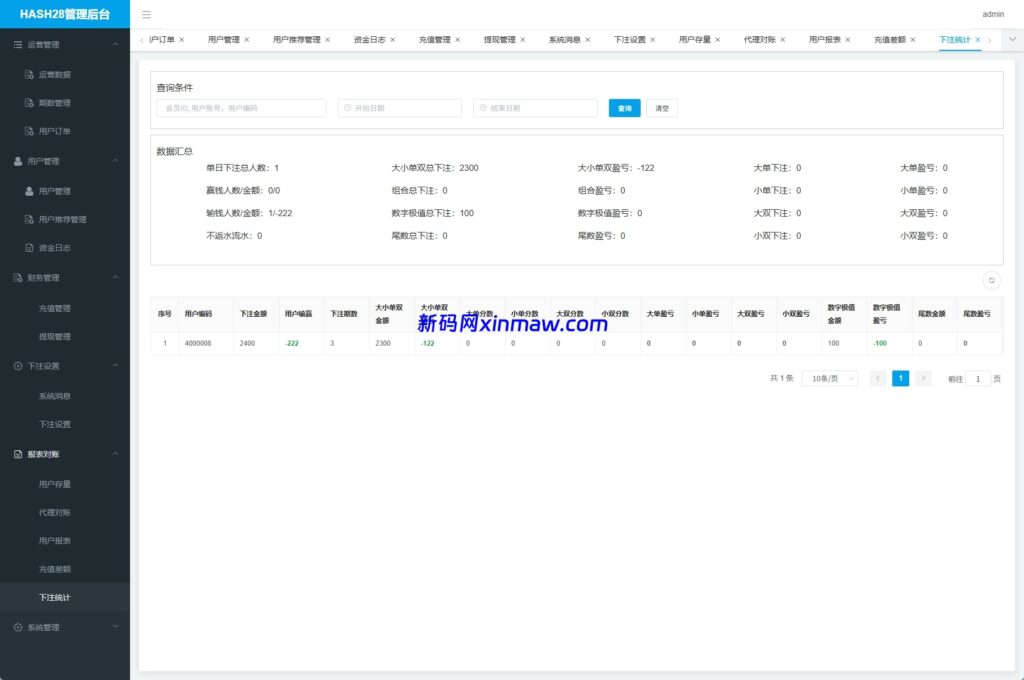Open 资金日志 from its sidebar icon

click(x=28, y=248)
